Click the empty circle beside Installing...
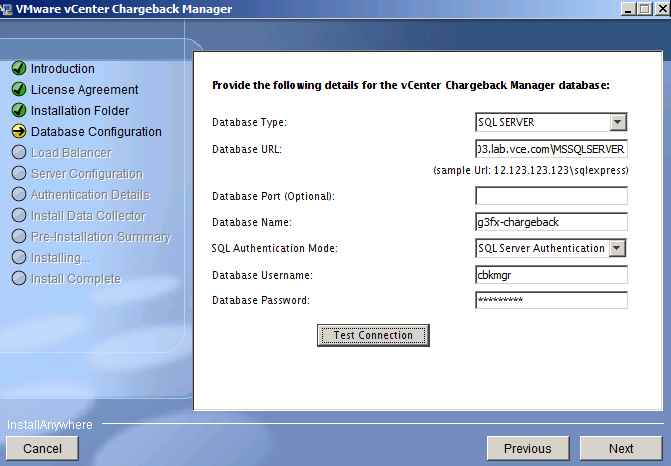This screenshot has height=466, width=671. point(19,257)
